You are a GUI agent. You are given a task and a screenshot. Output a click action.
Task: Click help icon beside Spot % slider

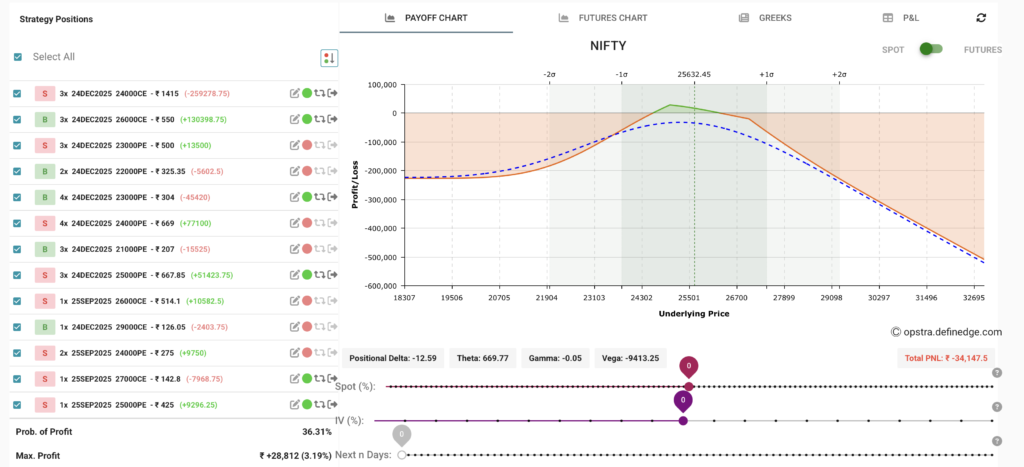click(x=996, y=373)
